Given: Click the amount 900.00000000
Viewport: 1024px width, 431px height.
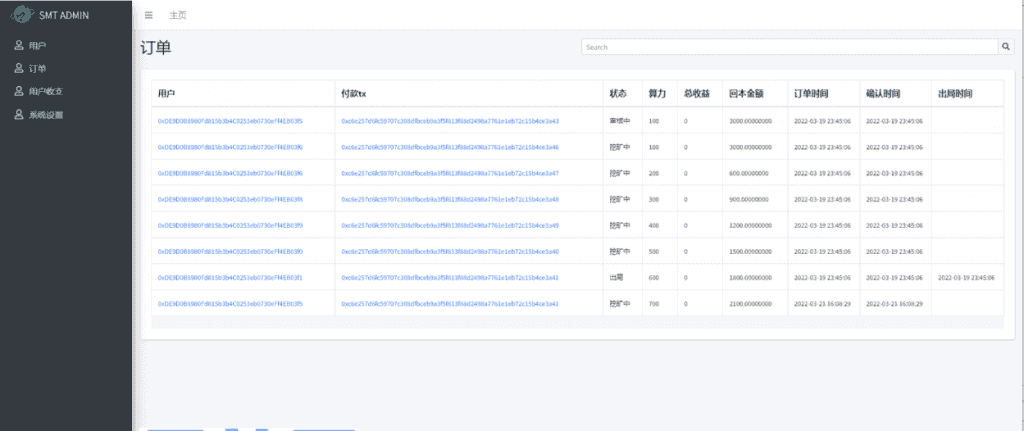Looking at the screenshot, I should pos(749,199).
